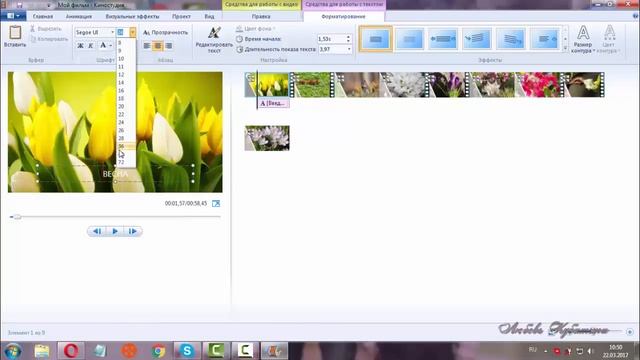Click the taskbar clock
Screen dimensions: 640x360
pyautogui.click(x=615, y=351)
